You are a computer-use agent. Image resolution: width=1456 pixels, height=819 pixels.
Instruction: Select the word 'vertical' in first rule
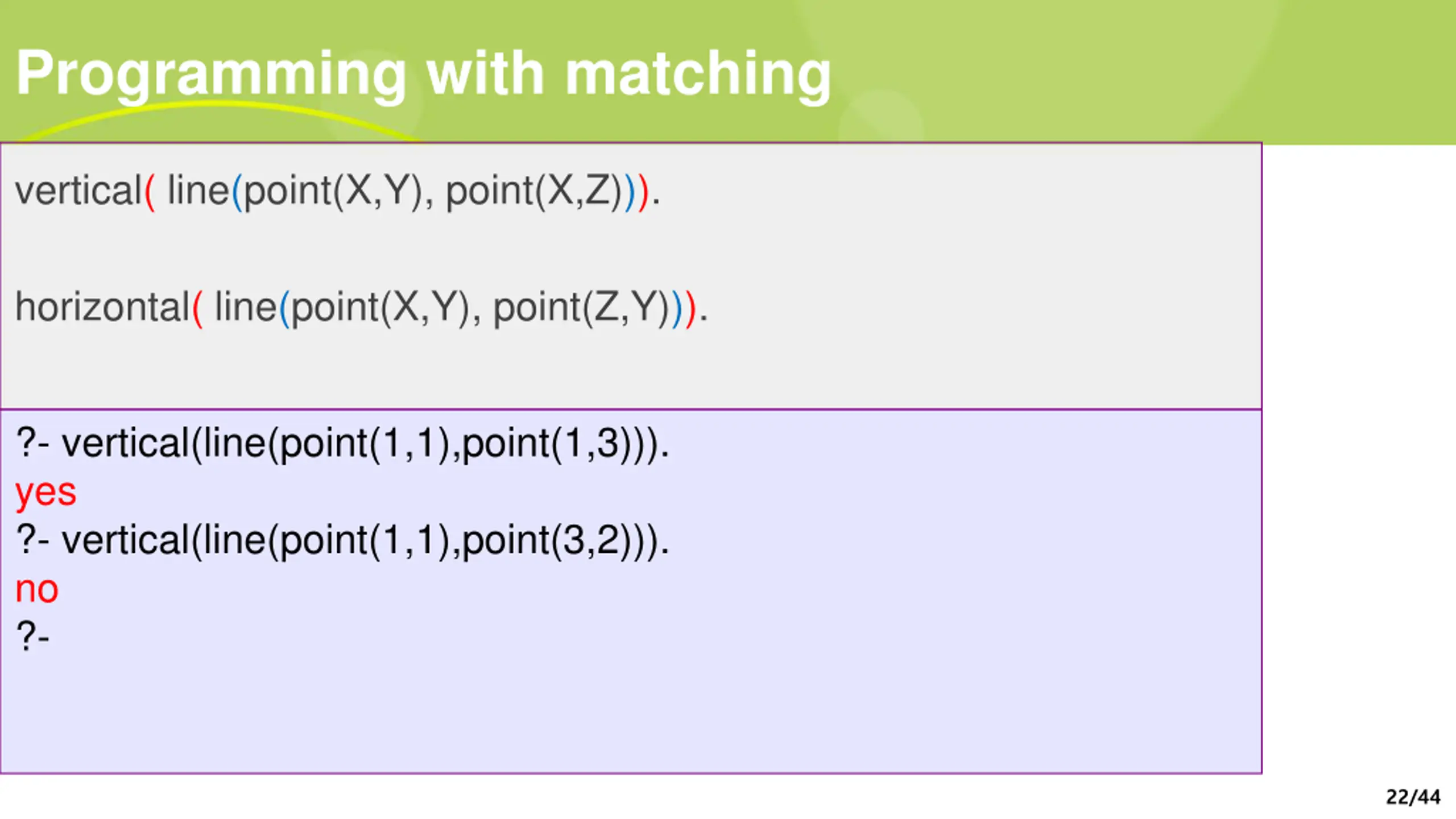pos(78,191)
